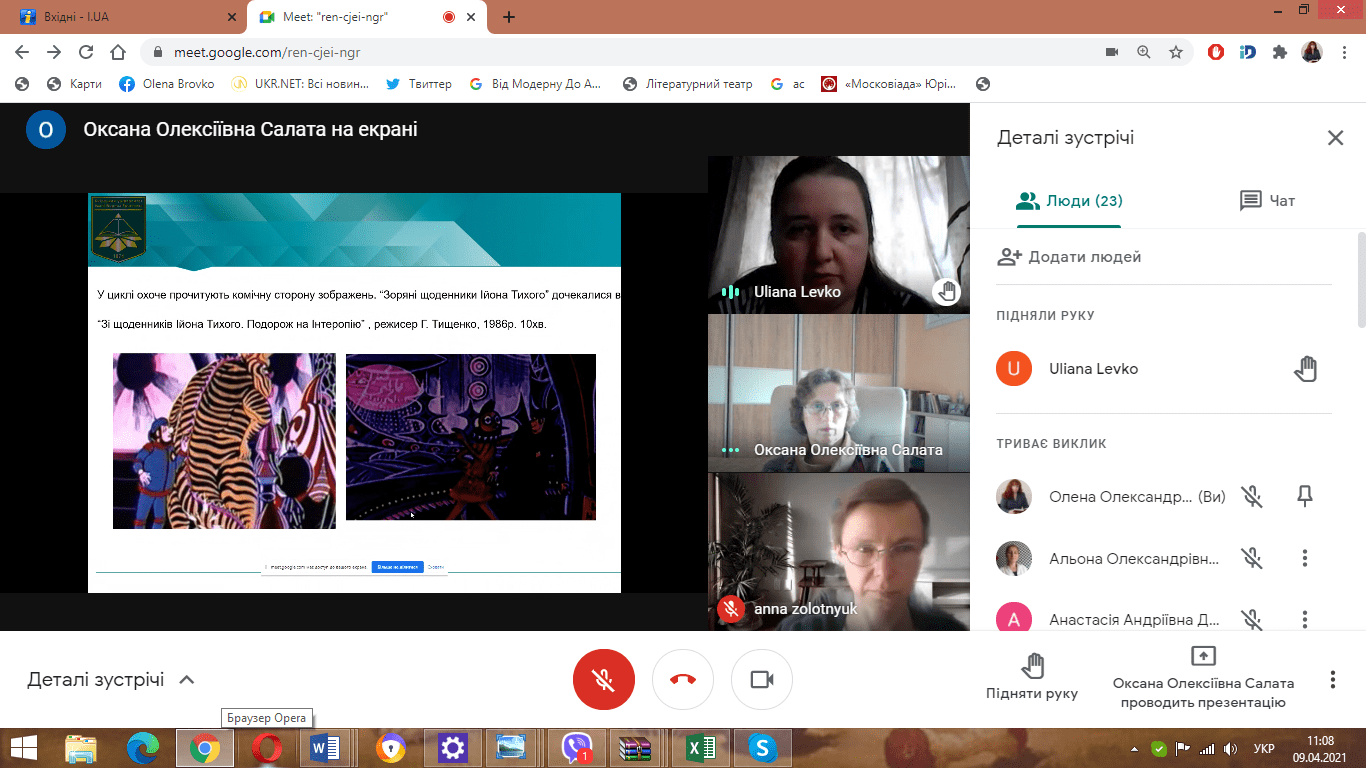
Task: Expand Деталі зустрічі chevron at bottom left
Action: [186, 680]
